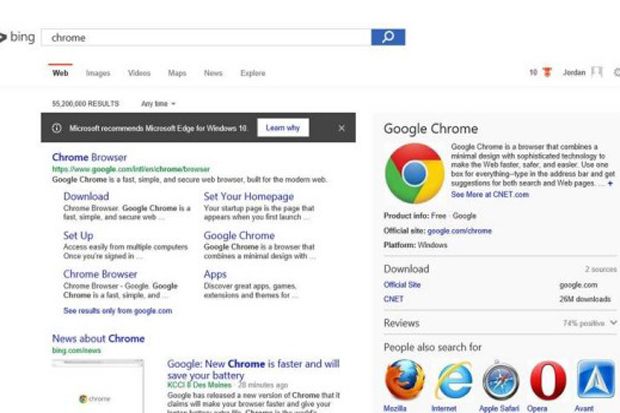Open the New Chrome is faster article
620x413 pixels.
(253, 369)
